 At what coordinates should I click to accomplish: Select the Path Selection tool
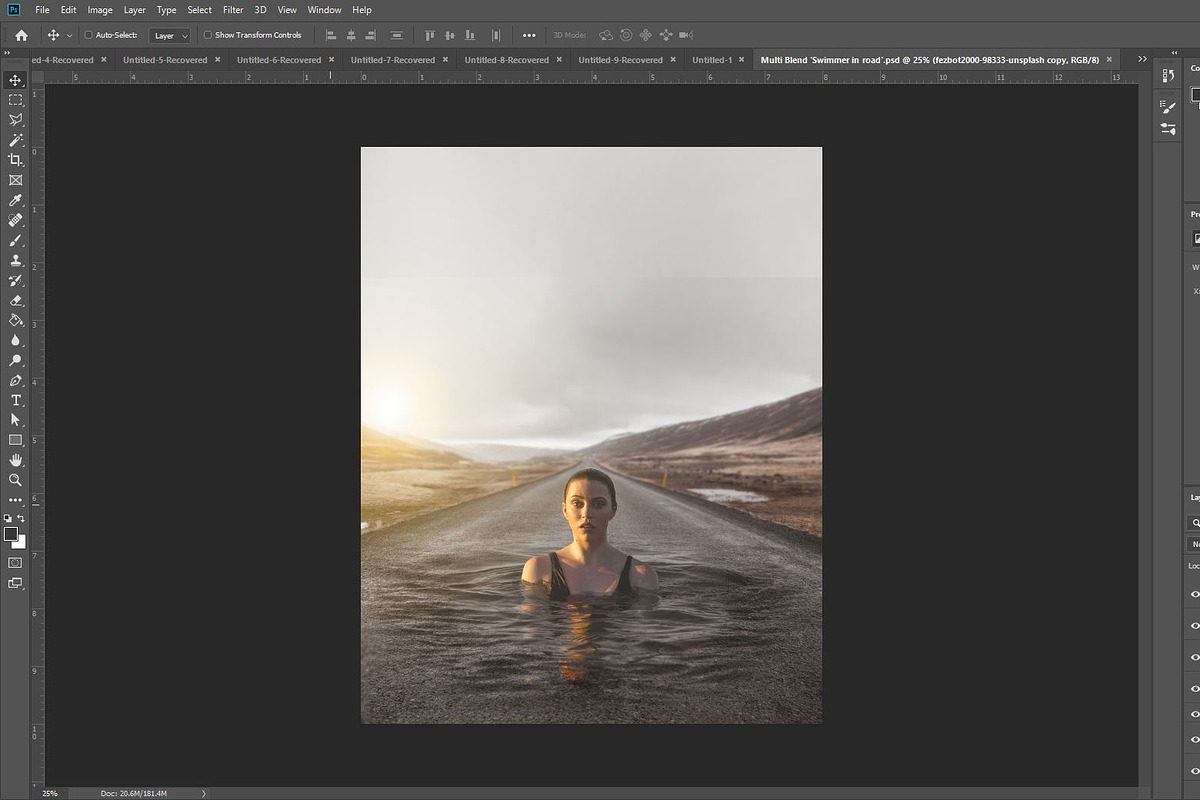coord(15,420)
